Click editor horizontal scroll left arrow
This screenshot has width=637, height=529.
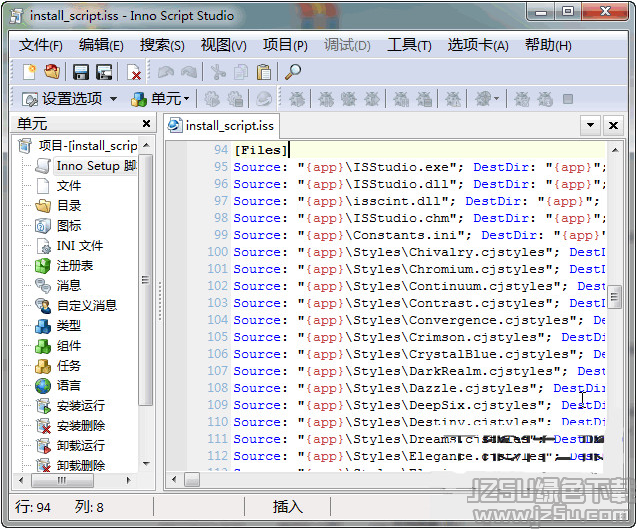pos(174,479)
